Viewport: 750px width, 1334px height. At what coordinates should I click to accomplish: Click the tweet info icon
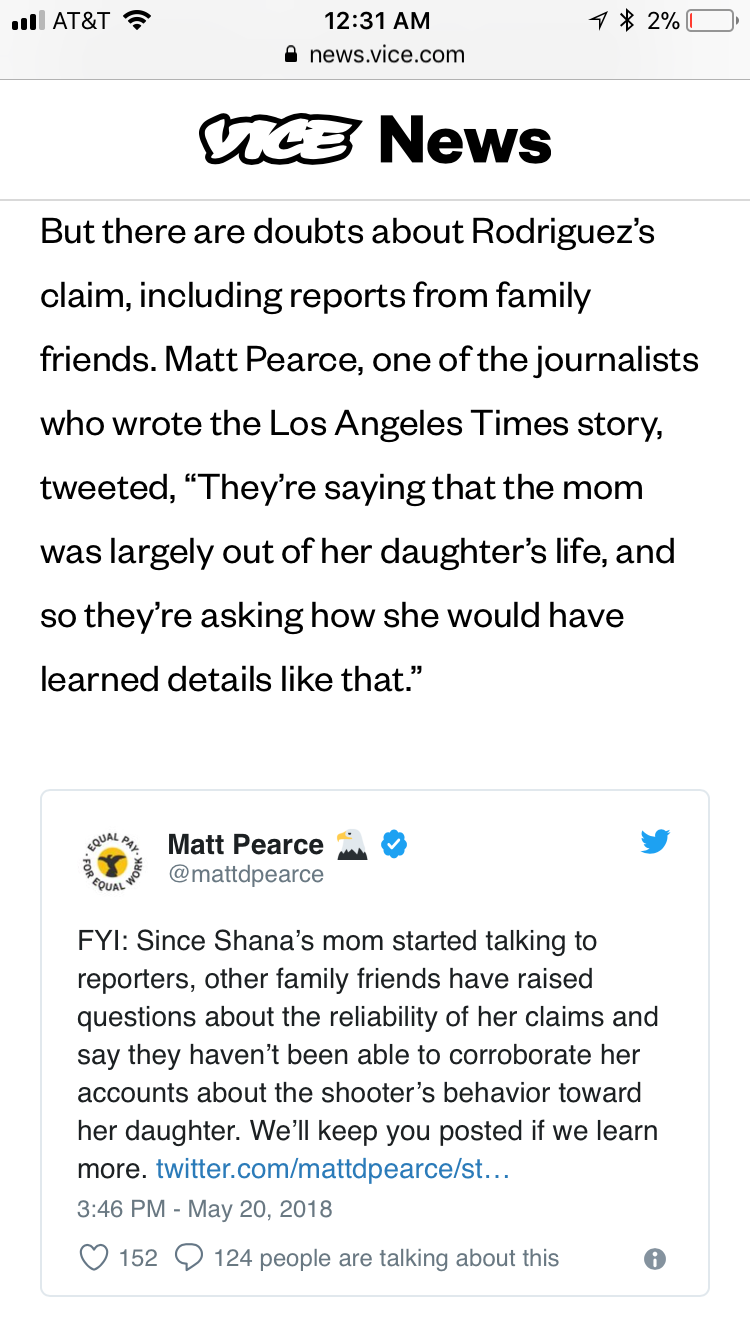coord(655,1258)
